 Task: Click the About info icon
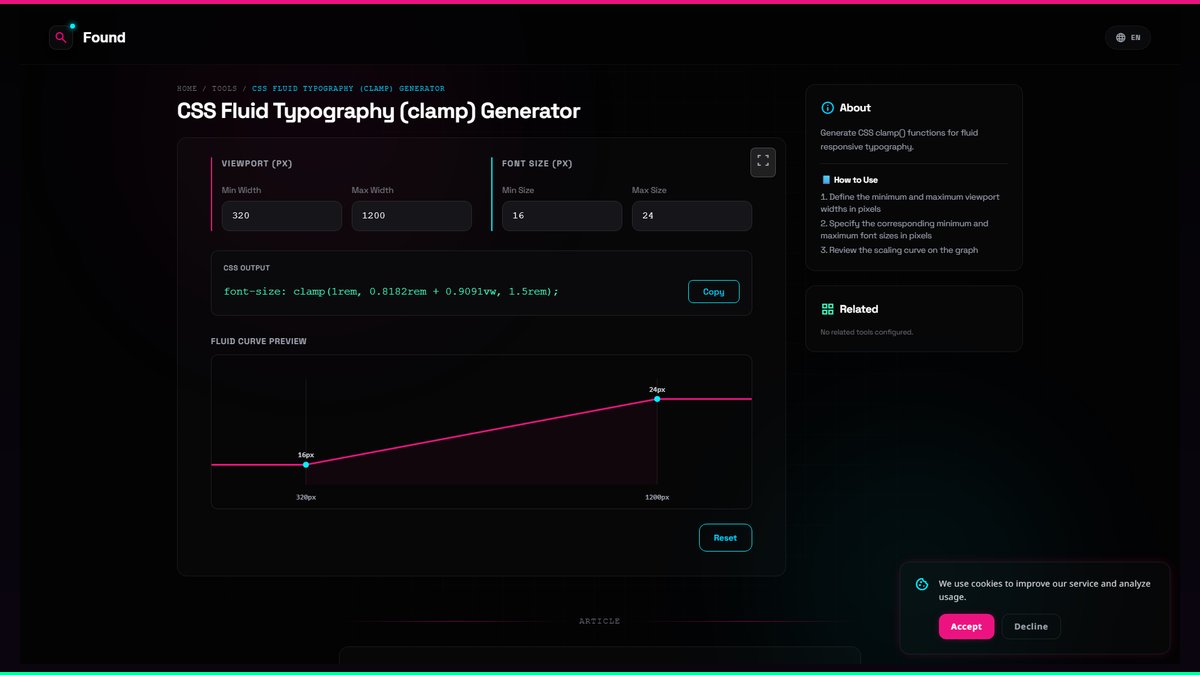tap(827, 108)
